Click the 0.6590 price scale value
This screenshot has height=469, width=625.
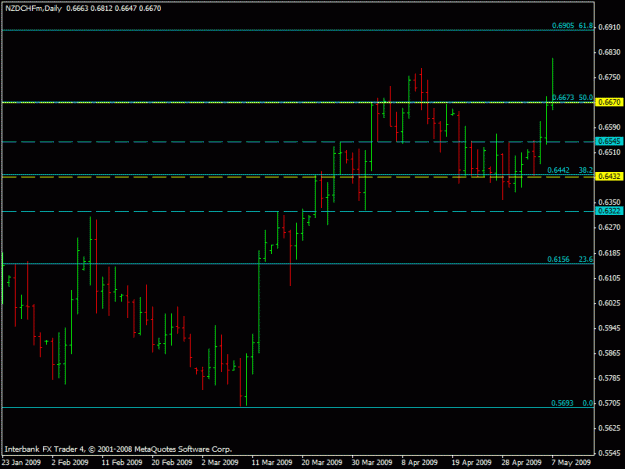[609, 127]
